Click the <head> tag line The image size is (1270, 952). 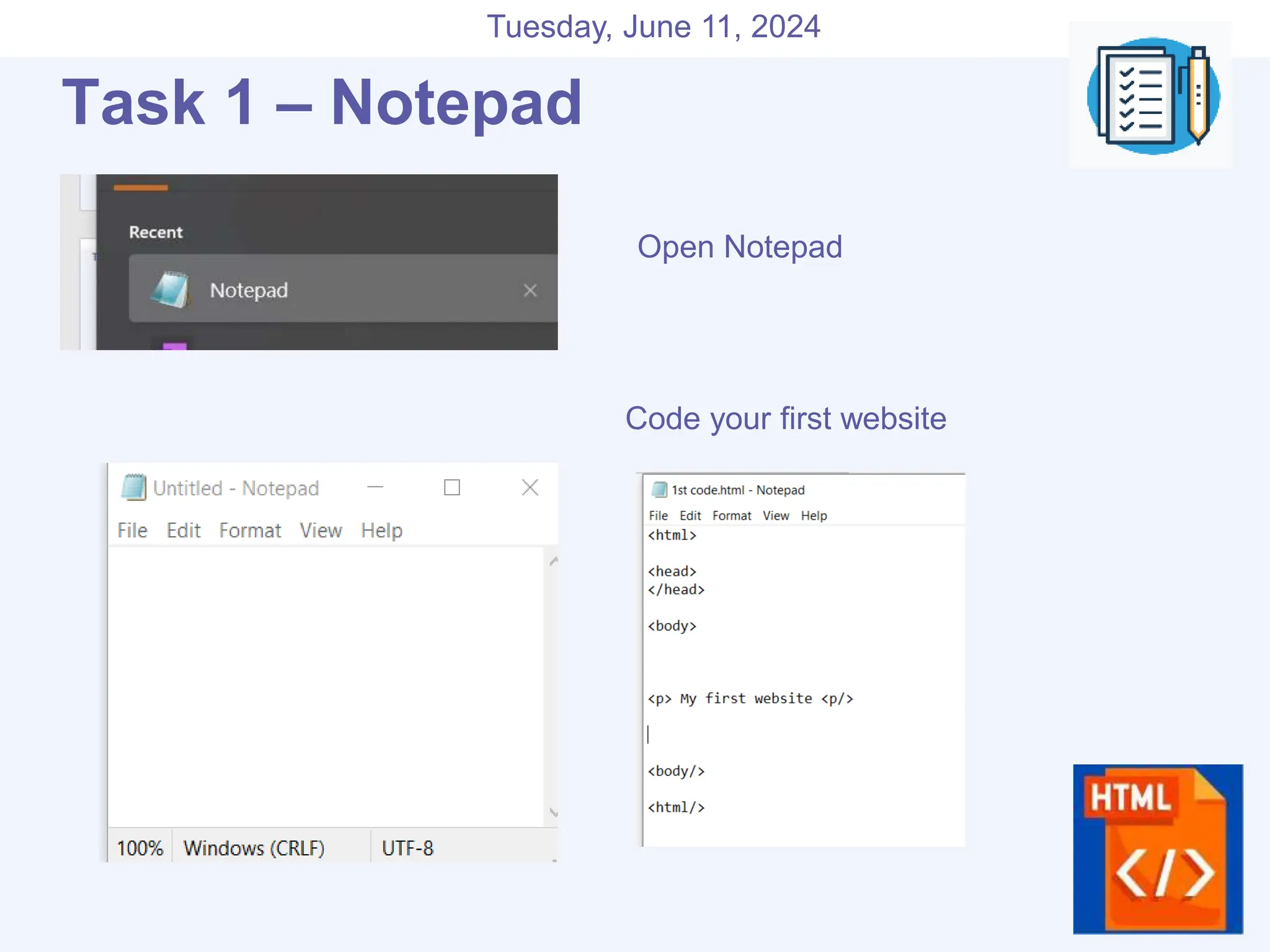pos(672,571)
